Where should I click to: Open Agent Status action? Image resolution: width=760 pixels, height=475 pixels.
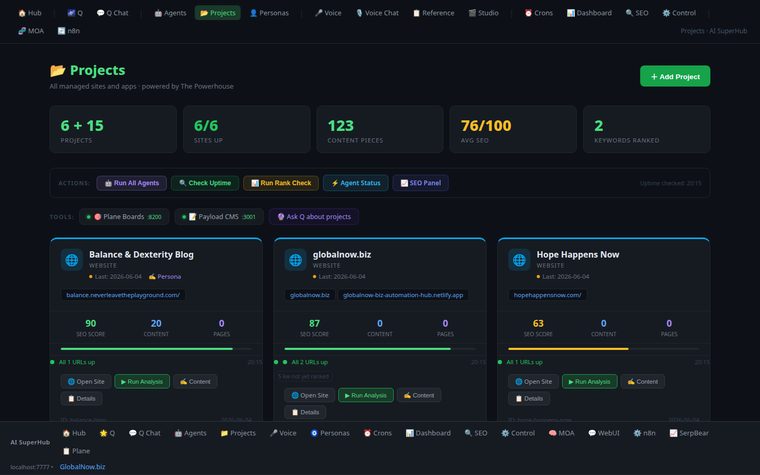(356, 183)
